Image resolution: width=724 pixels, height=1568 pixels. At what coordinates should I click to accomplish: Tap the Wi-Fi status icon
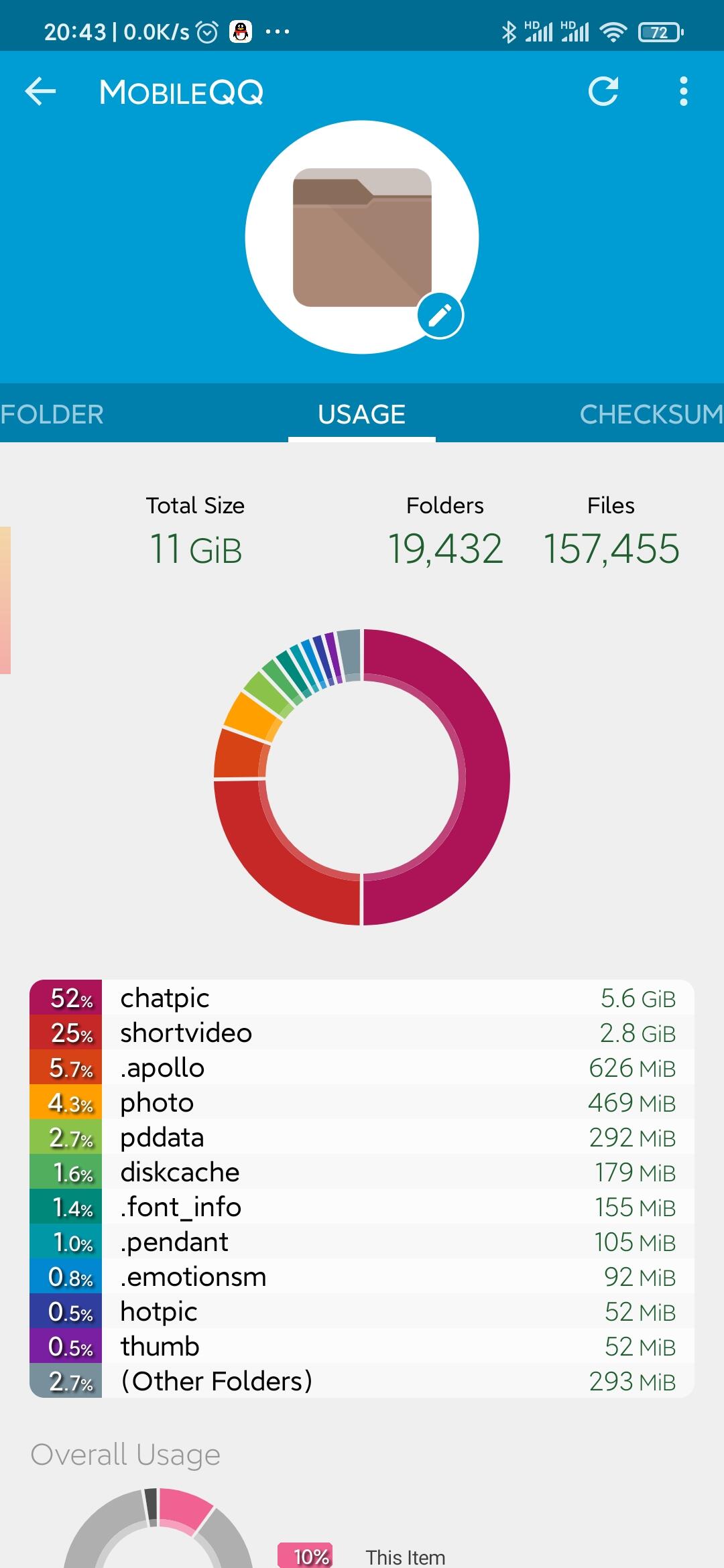[x=613, y=32]
